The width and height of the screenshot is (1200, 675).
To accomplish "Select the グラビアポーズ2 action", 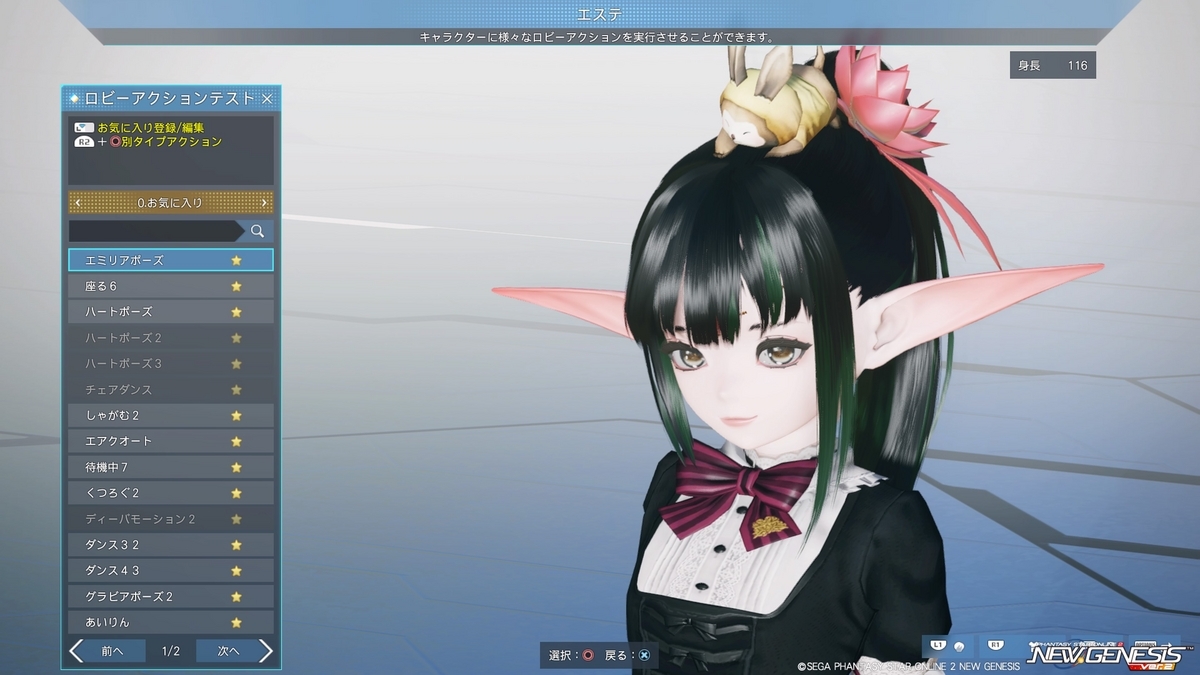I will point(171,597).
